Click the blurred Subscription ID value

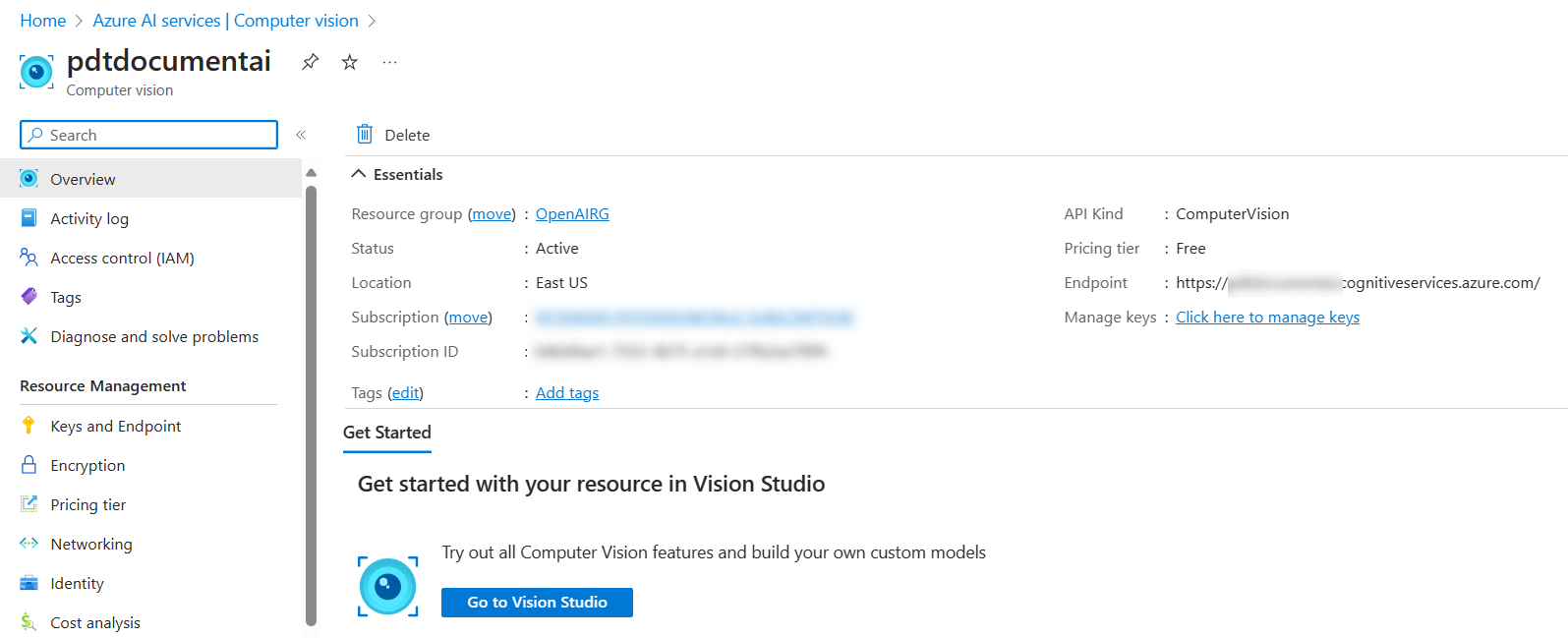click(x=681, y=352)
